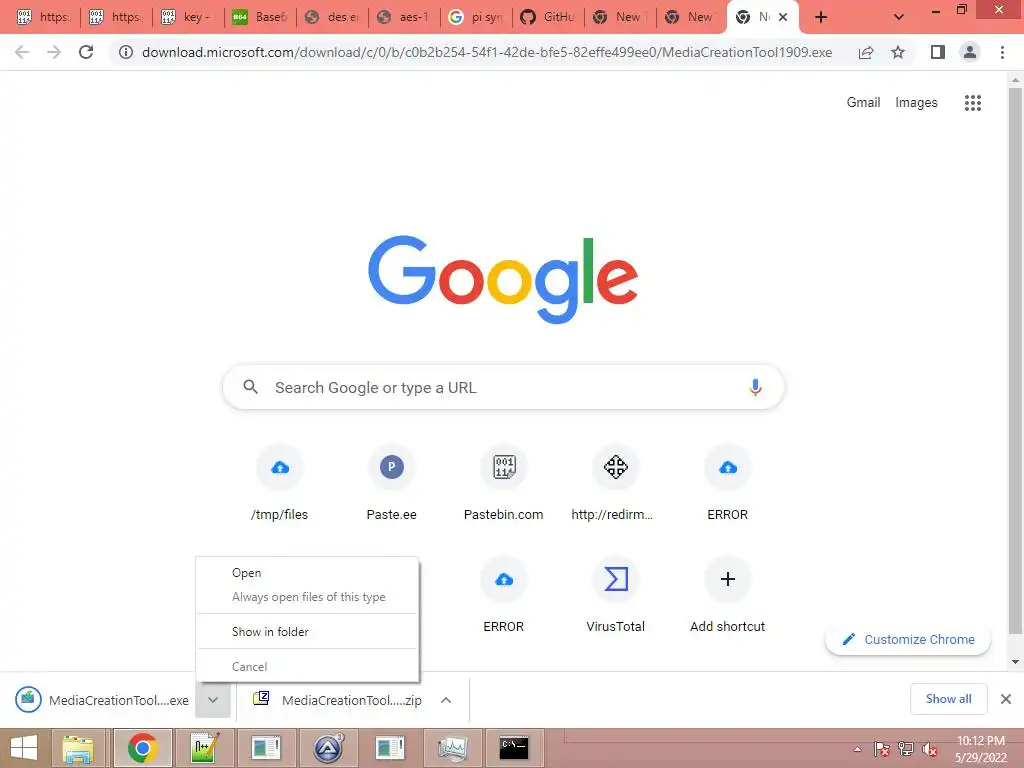Expand options for MediaCreationTool .exe download
Image resolution: width=1024 pixels, height=768 pixels.
click(213, 699)
